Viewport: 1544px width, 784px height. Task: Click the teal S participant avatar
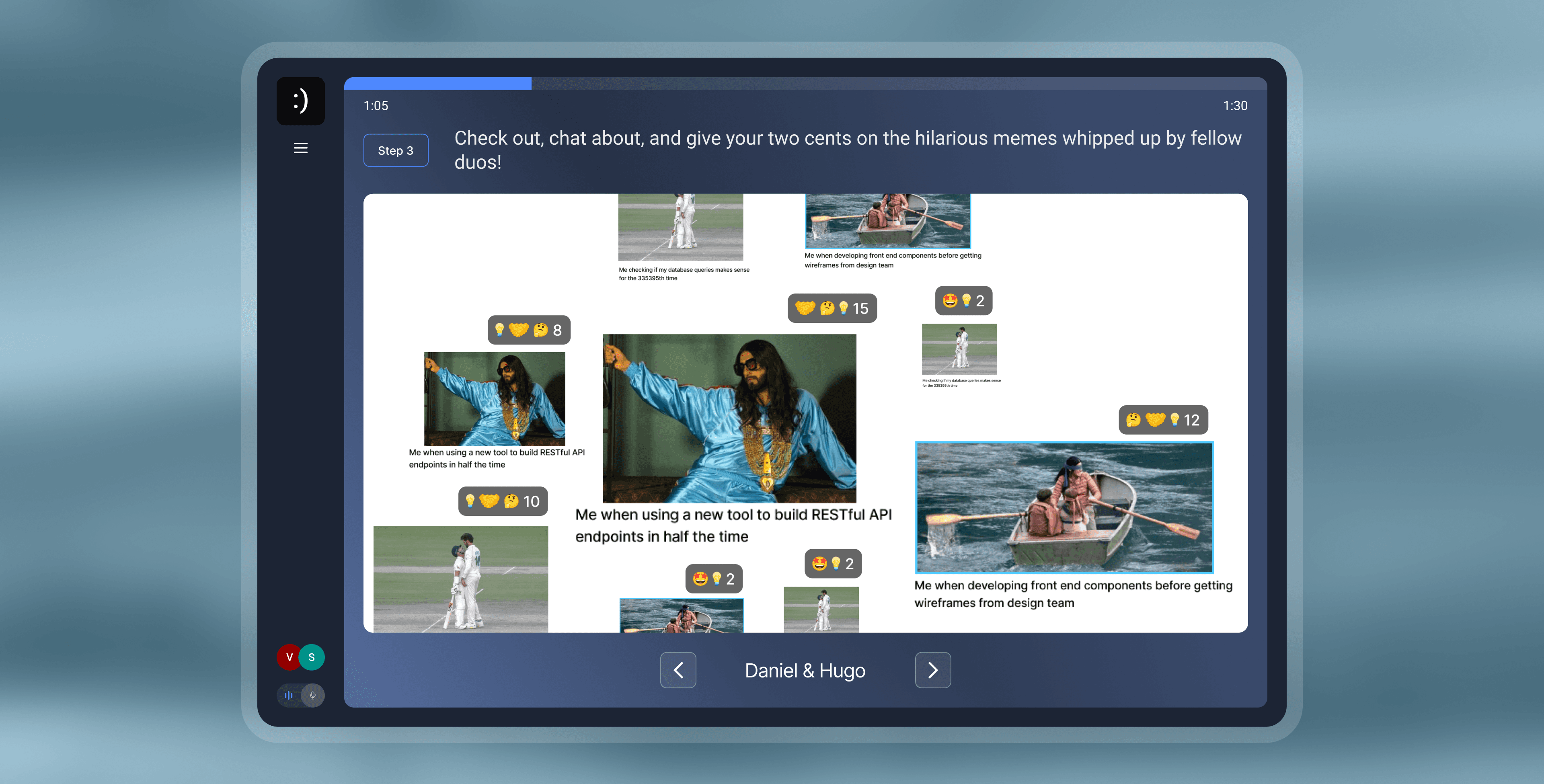312,657
